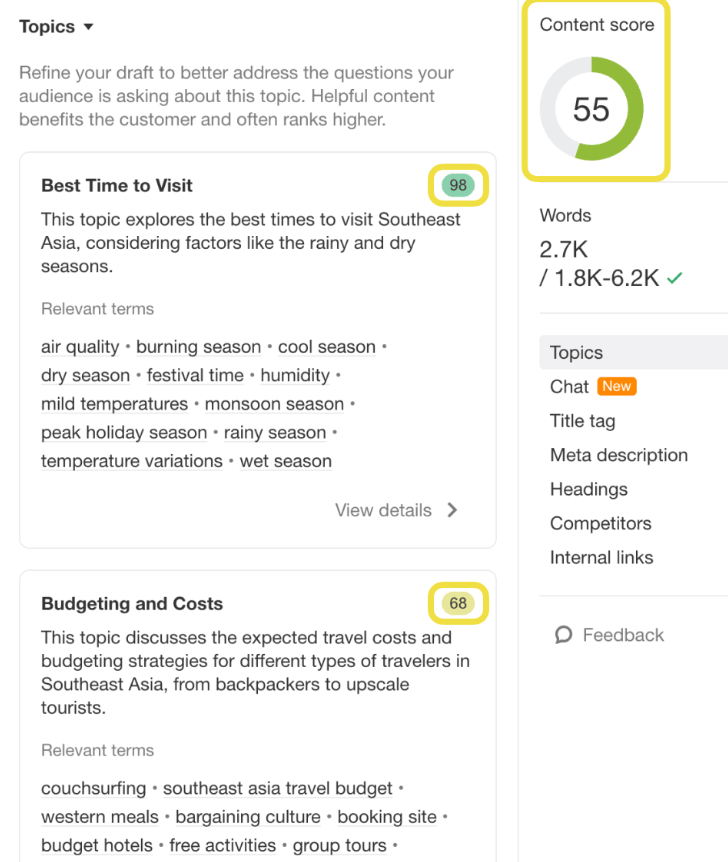Click the green word count checkmark
Viewport: 728px width, 862px height.
click(x=675, y=278)
